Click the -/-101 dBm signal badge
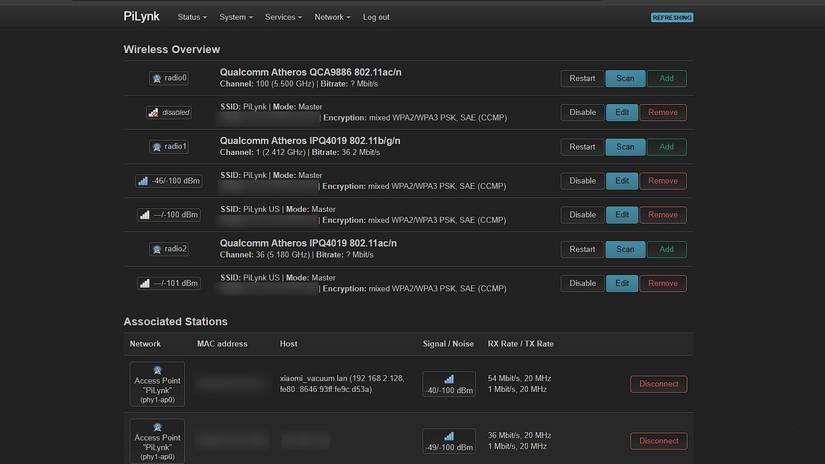This screenshot has height=464, width=825. [169, 283]
